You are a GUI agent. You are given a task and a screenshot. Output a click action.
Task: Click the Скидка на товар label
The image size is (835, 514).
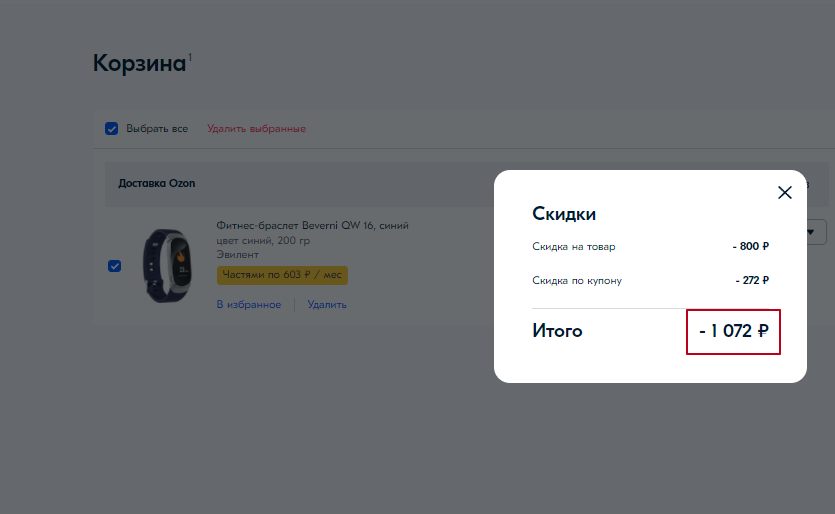[x=574, y=247]
